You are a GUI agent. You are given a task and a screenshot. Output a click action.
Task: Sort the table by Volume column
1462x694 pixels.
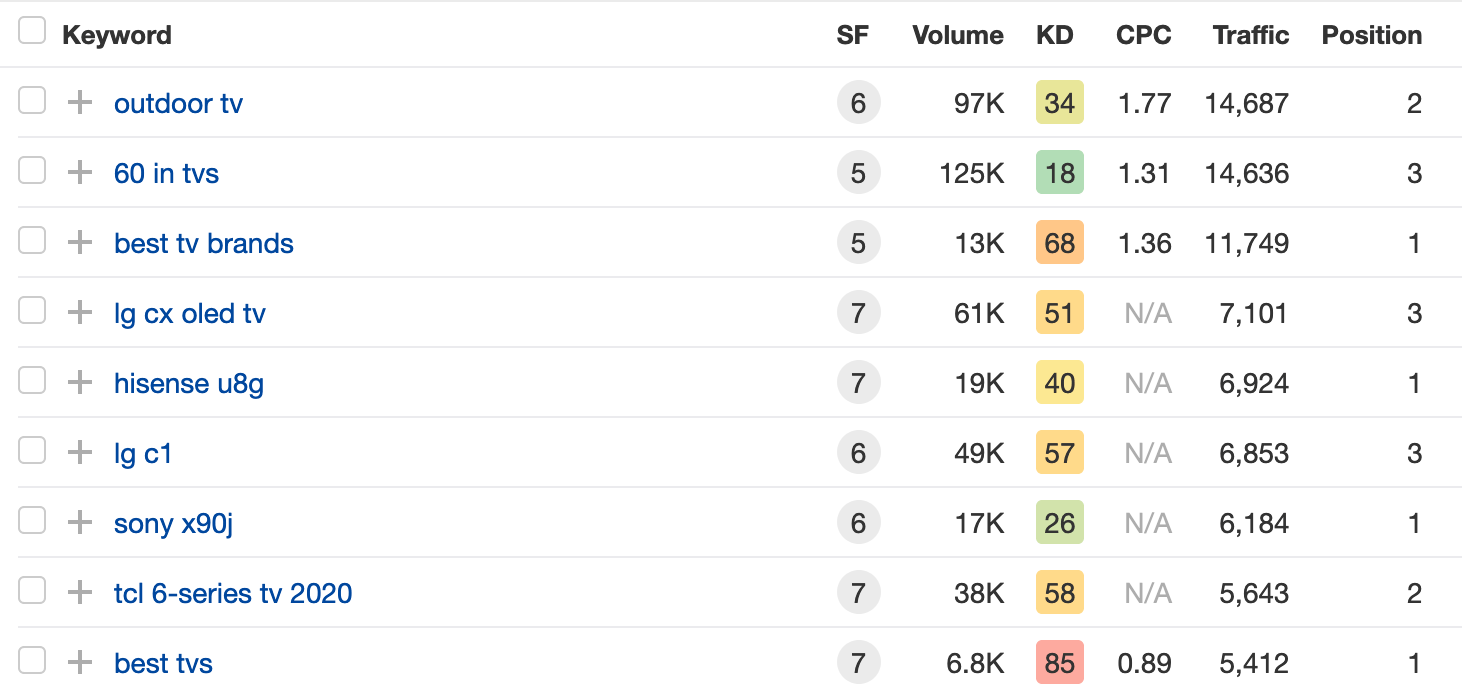pyautogui.click(x=956, y=35)
